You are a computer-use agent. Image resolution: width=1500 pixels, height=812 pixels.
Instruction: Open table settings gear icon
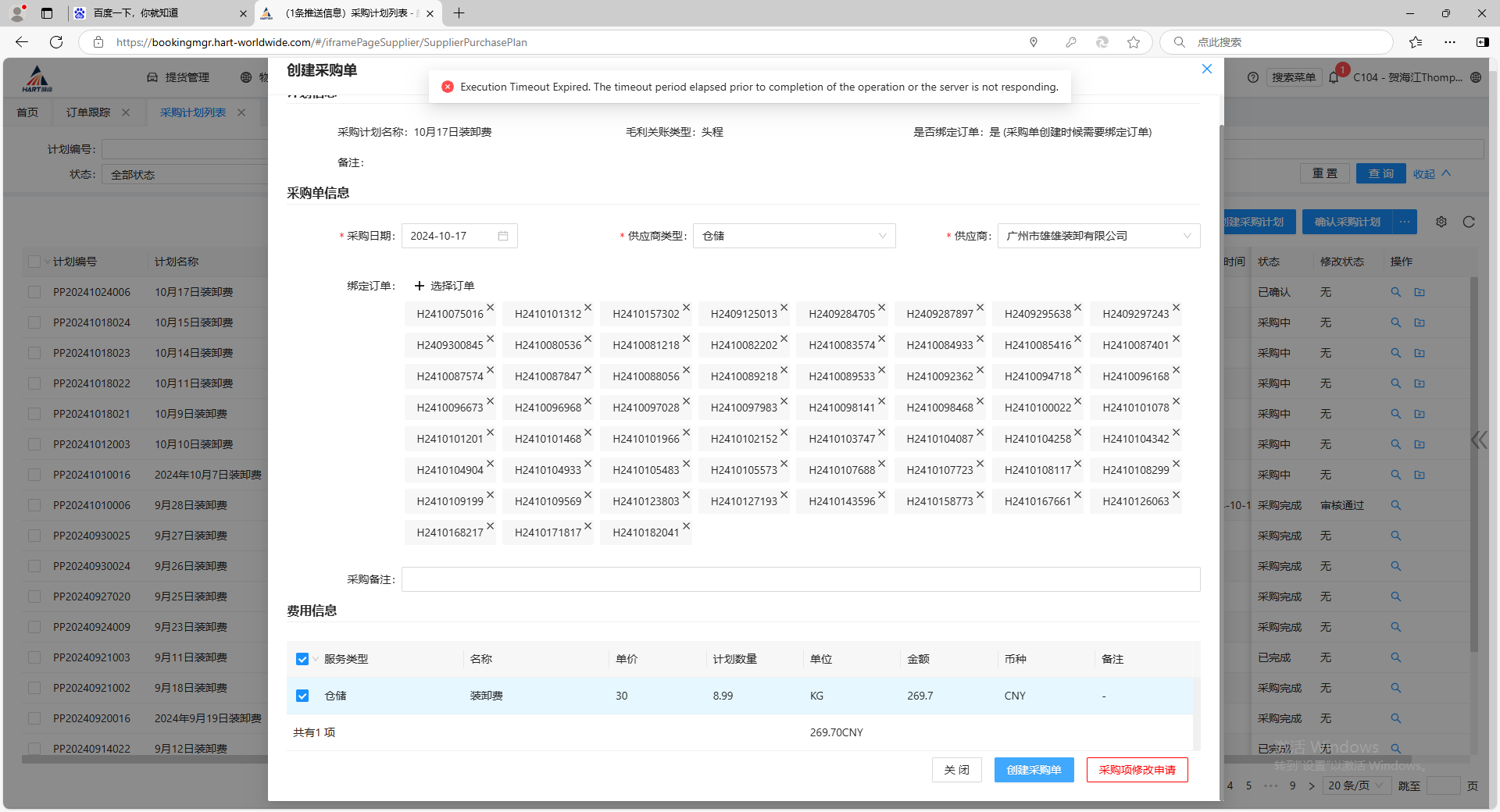point(1441,222)
